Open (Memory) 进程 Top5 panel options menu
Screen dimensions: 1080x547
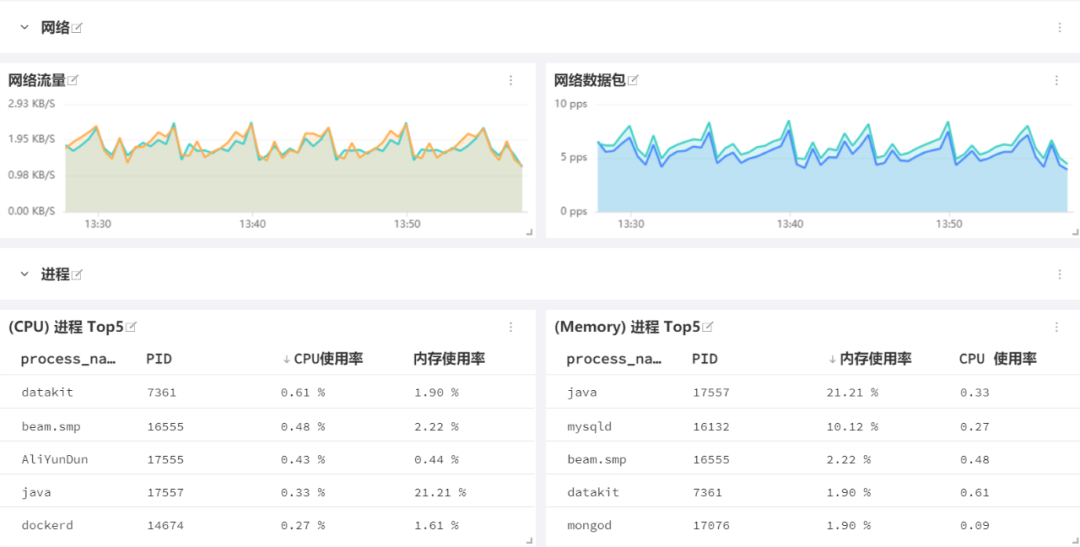1057,327
